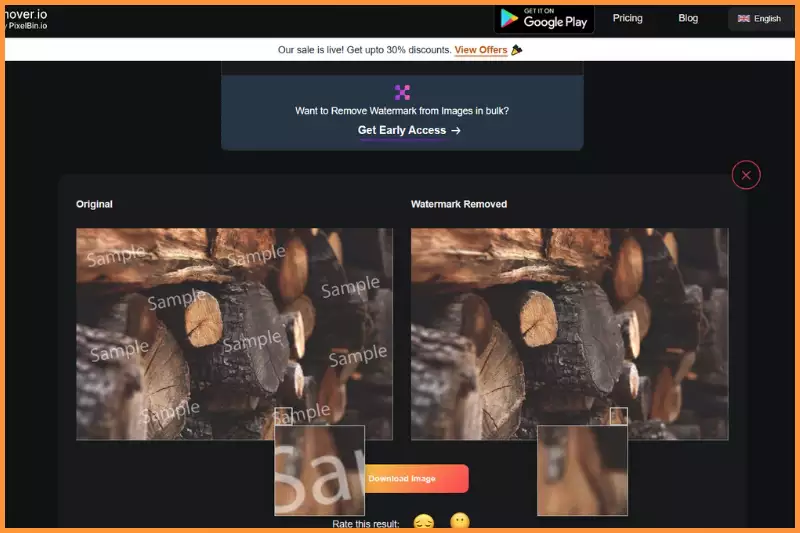Rate the result with the sad emoji
Screen dimensions: 800x533
click(x=423, y=522)
